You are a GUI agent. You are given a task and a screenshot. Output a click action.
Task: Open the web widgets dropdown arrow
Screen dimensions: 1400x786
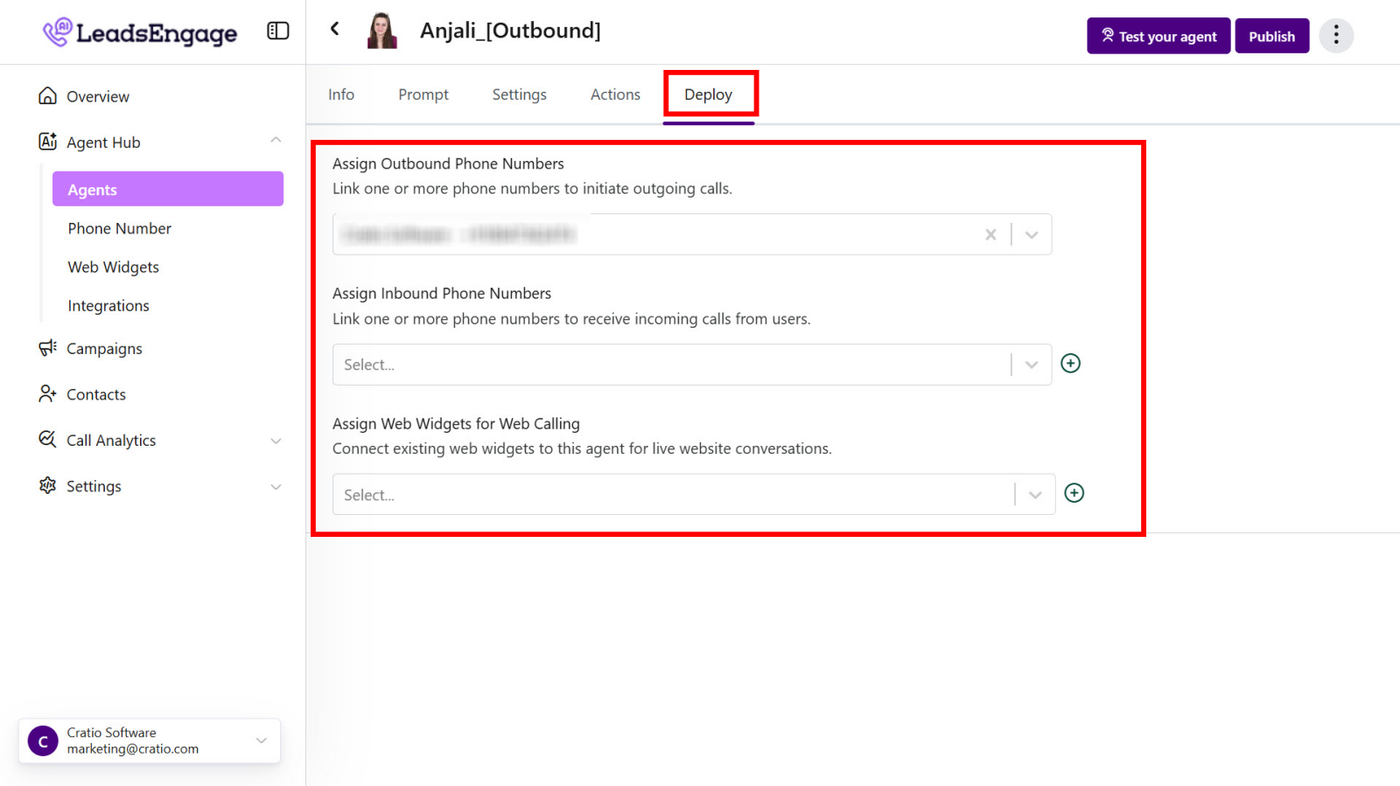point(1035,495)
